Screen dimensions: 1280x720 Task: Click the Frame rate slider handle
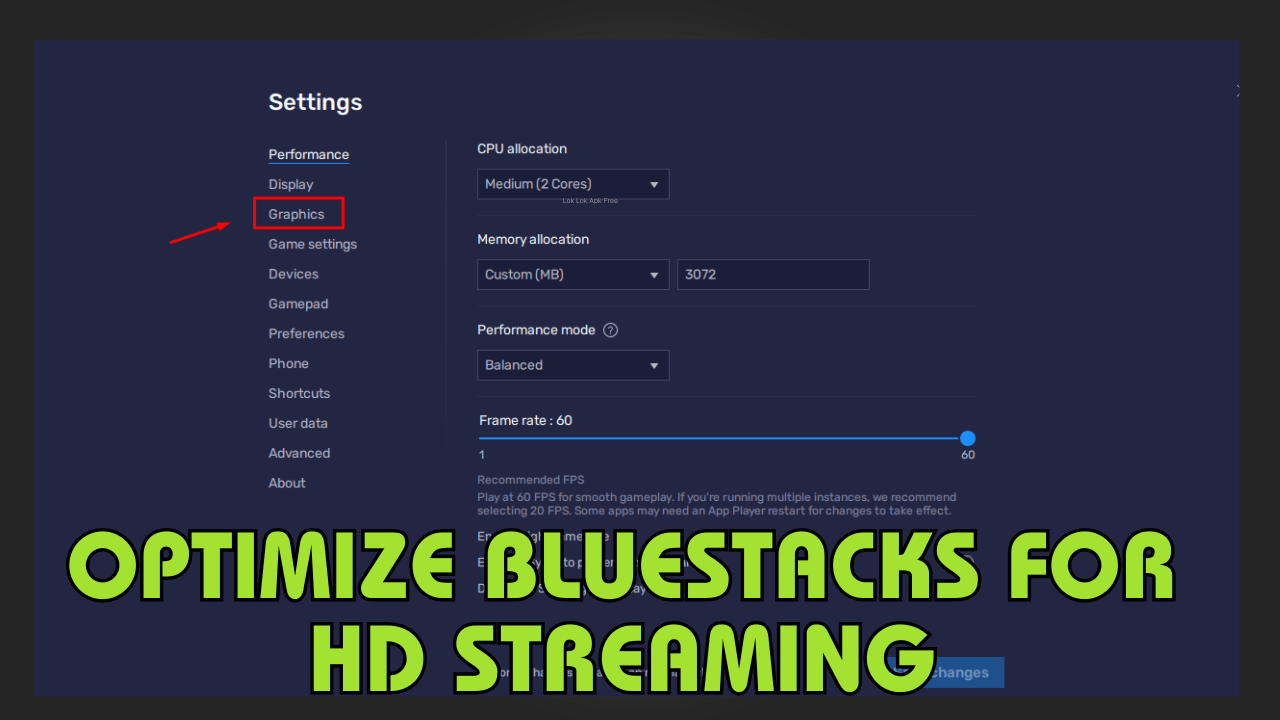tap(967, 438)
